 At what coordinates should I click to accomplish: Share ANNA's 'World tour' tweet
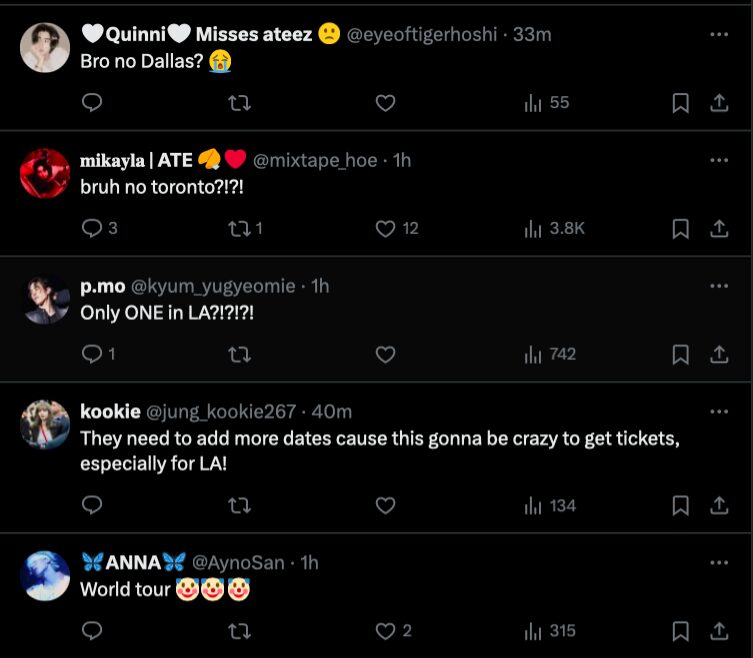tap(718, 631)
